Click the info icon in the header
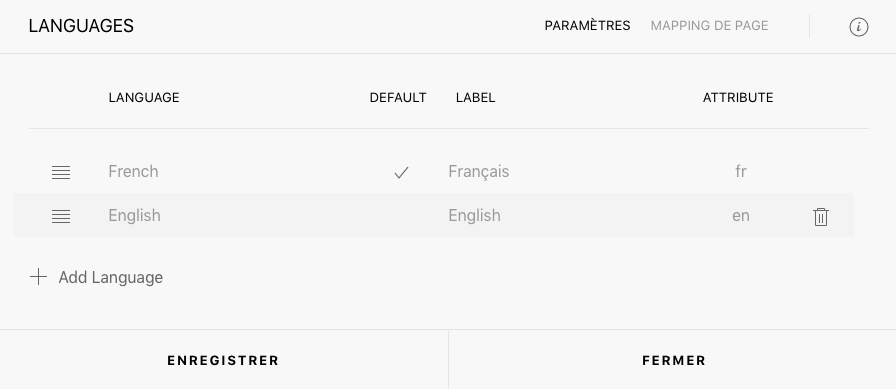896x389 pixels. 858,27
